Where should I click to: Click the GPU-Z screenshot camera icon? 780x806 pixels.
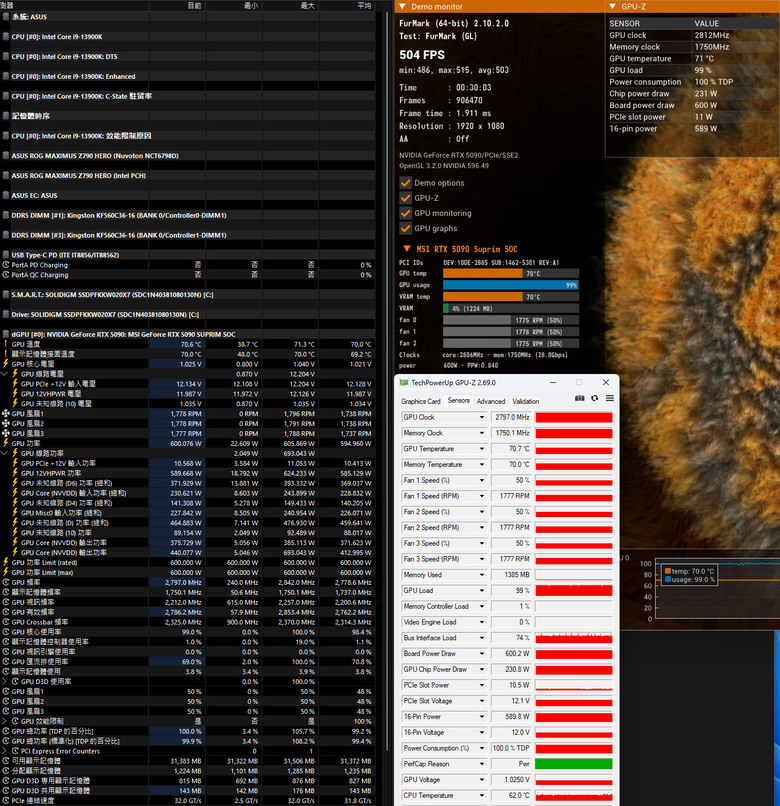click(x=579, y=398)
